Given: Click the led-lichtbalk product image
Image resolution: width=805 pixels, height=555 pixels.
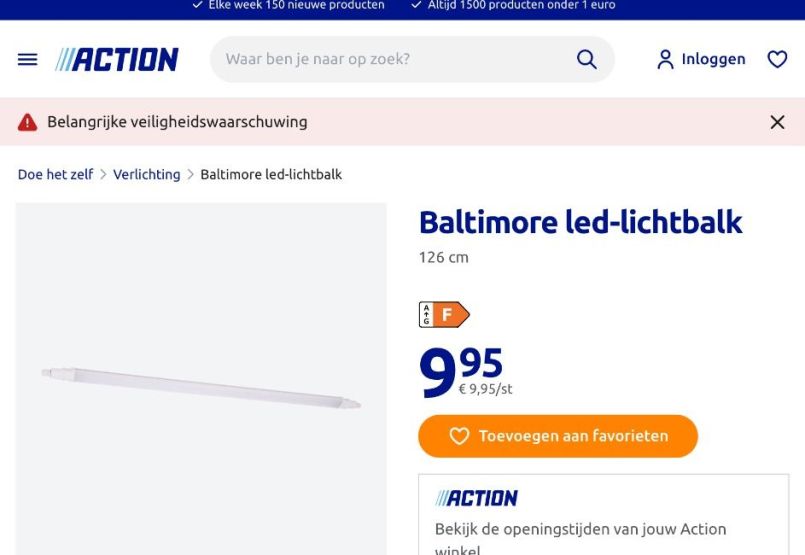Looking at the screenshot, I should (201, 387).
